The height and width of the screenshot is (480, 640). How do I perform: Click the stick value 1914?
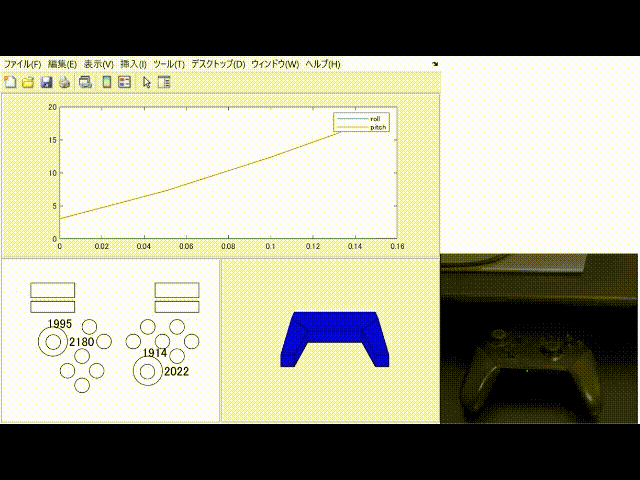pyautogui.click(x=155, y=353)
